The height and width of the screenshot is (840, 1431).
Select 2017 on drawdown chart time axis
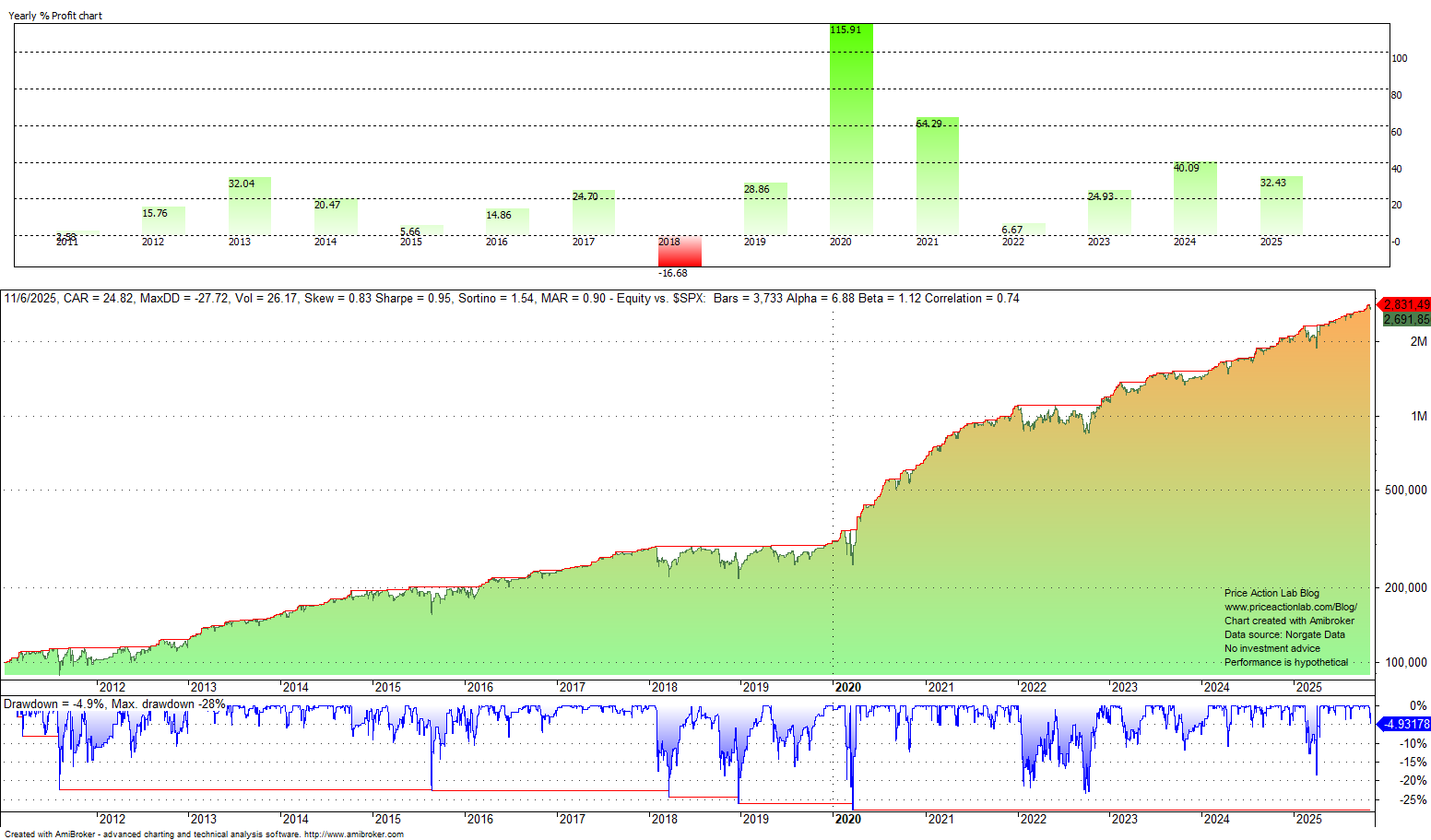pos(572,819)
